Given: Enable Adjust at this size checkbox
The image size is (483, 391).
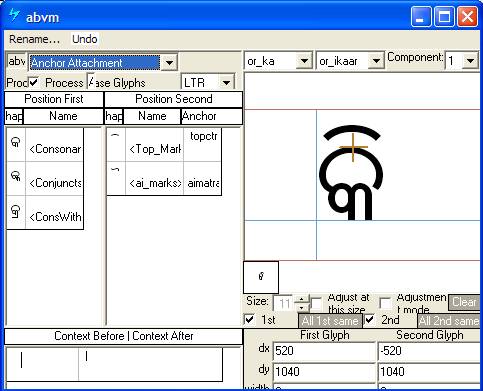Looking at the screenshot, I should click(316, 303).
